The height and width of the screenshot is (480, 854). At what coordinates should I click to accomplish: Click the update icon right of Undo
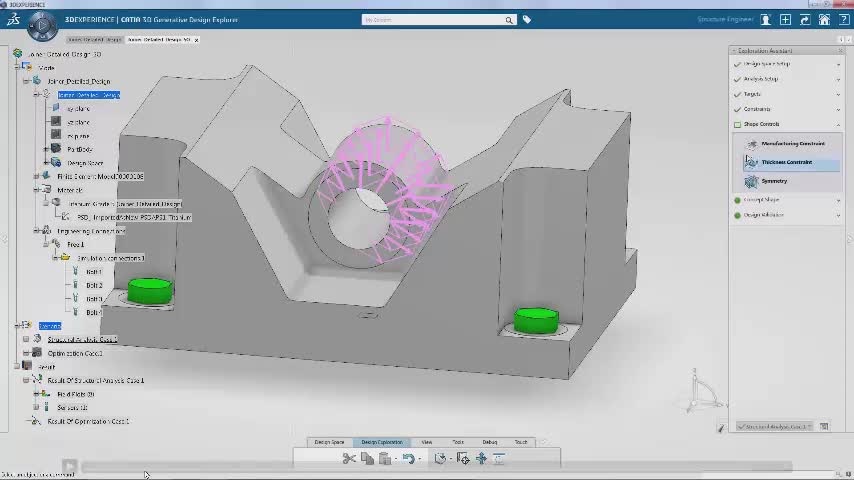440,459
